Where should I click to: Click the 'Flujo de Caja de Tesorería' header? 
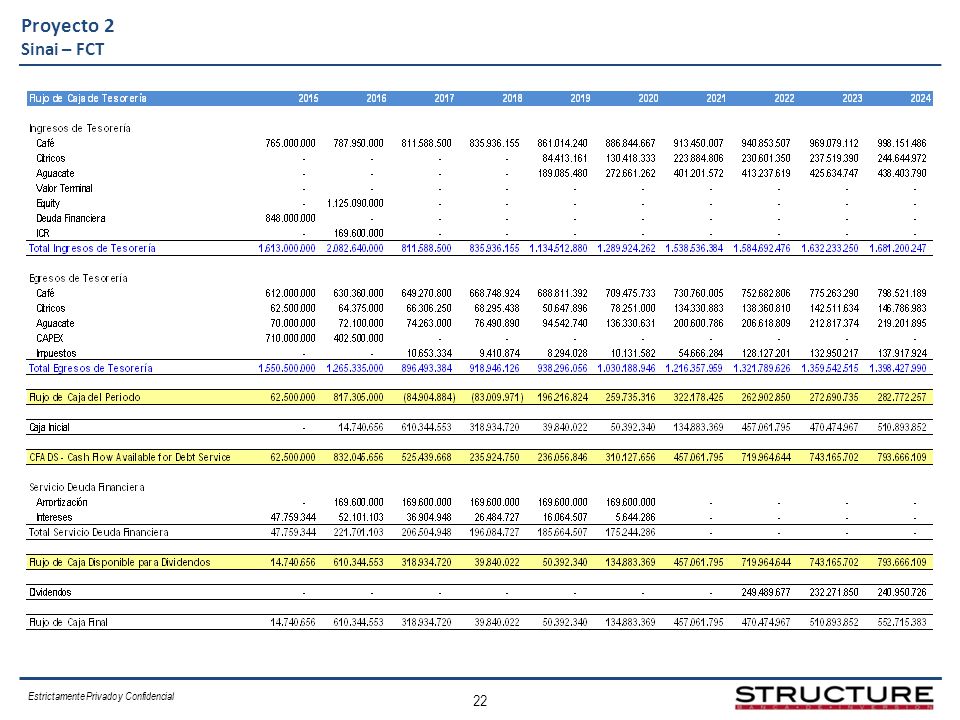coord(88,98)
